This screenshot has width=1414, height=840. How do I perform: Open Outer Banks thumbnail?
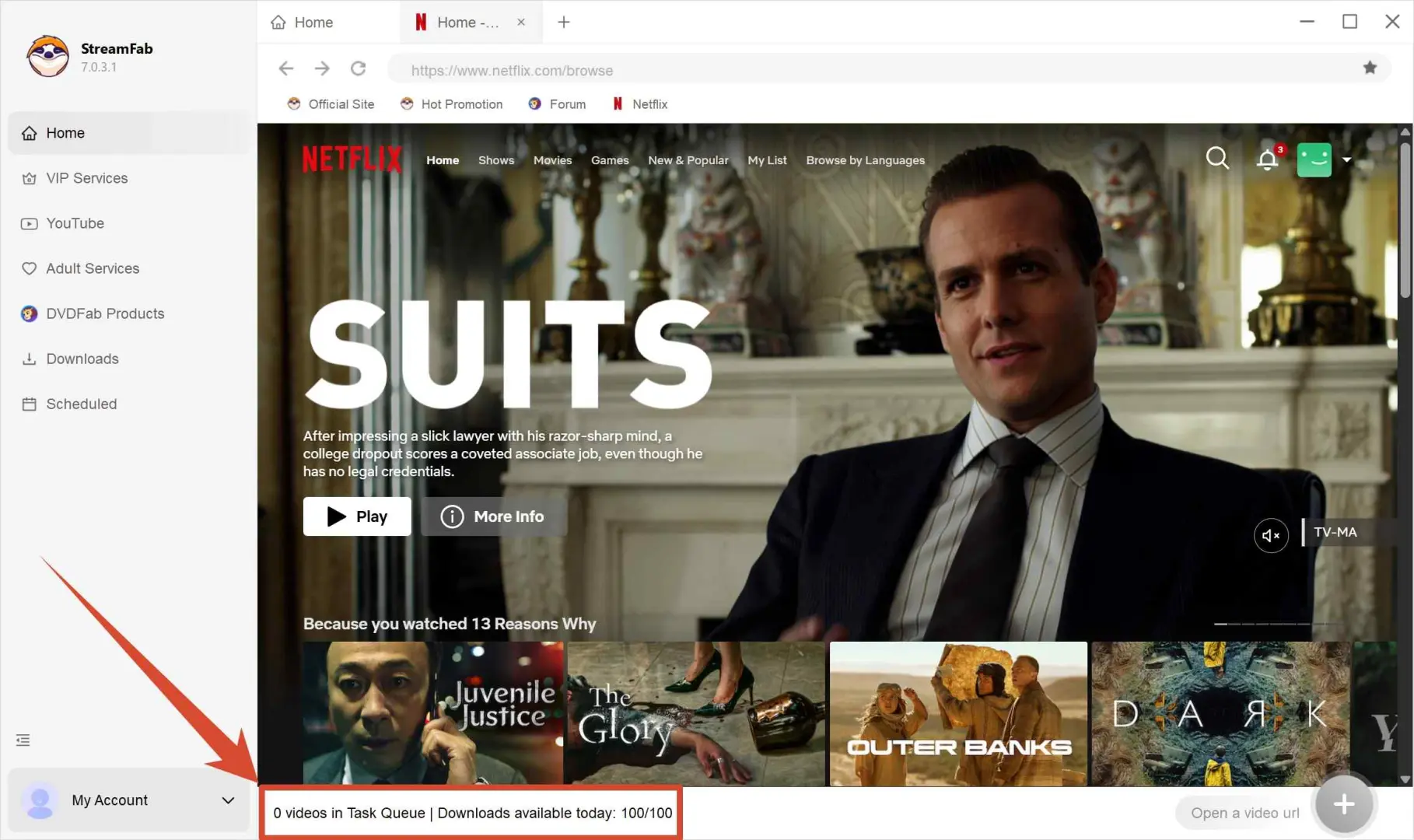pos(958,713)
